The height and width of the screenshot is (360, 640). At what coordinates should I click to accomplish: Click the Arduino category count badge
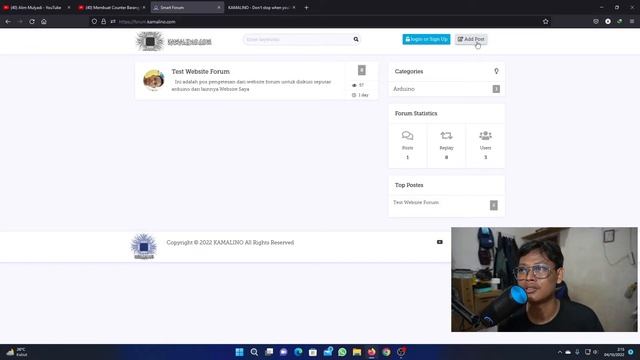pos(496,89)
